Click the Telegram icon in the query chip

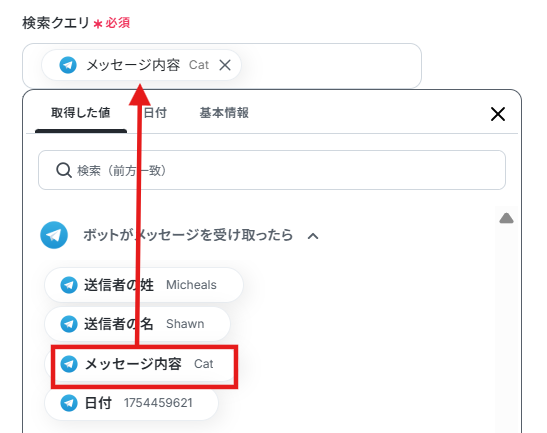(x=68, y=65)
